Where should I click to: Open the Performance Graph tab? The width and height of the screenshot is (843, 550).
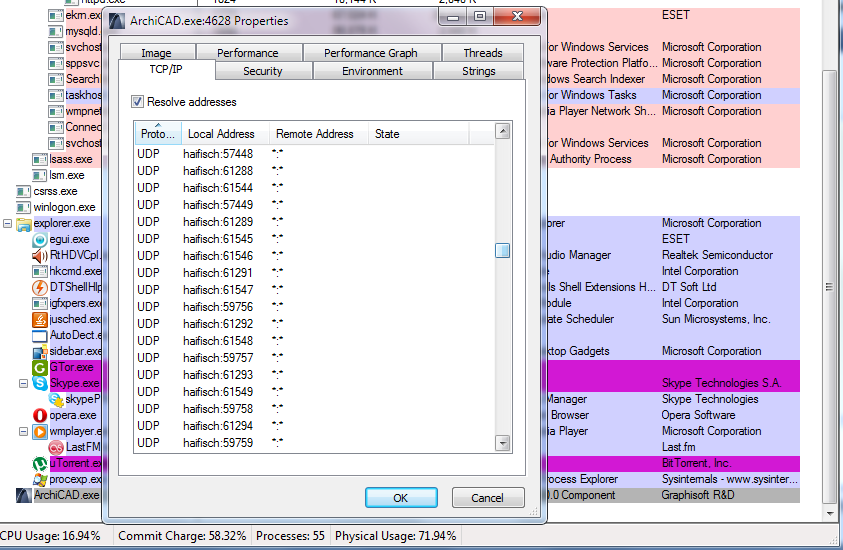(x=371, y=53)
